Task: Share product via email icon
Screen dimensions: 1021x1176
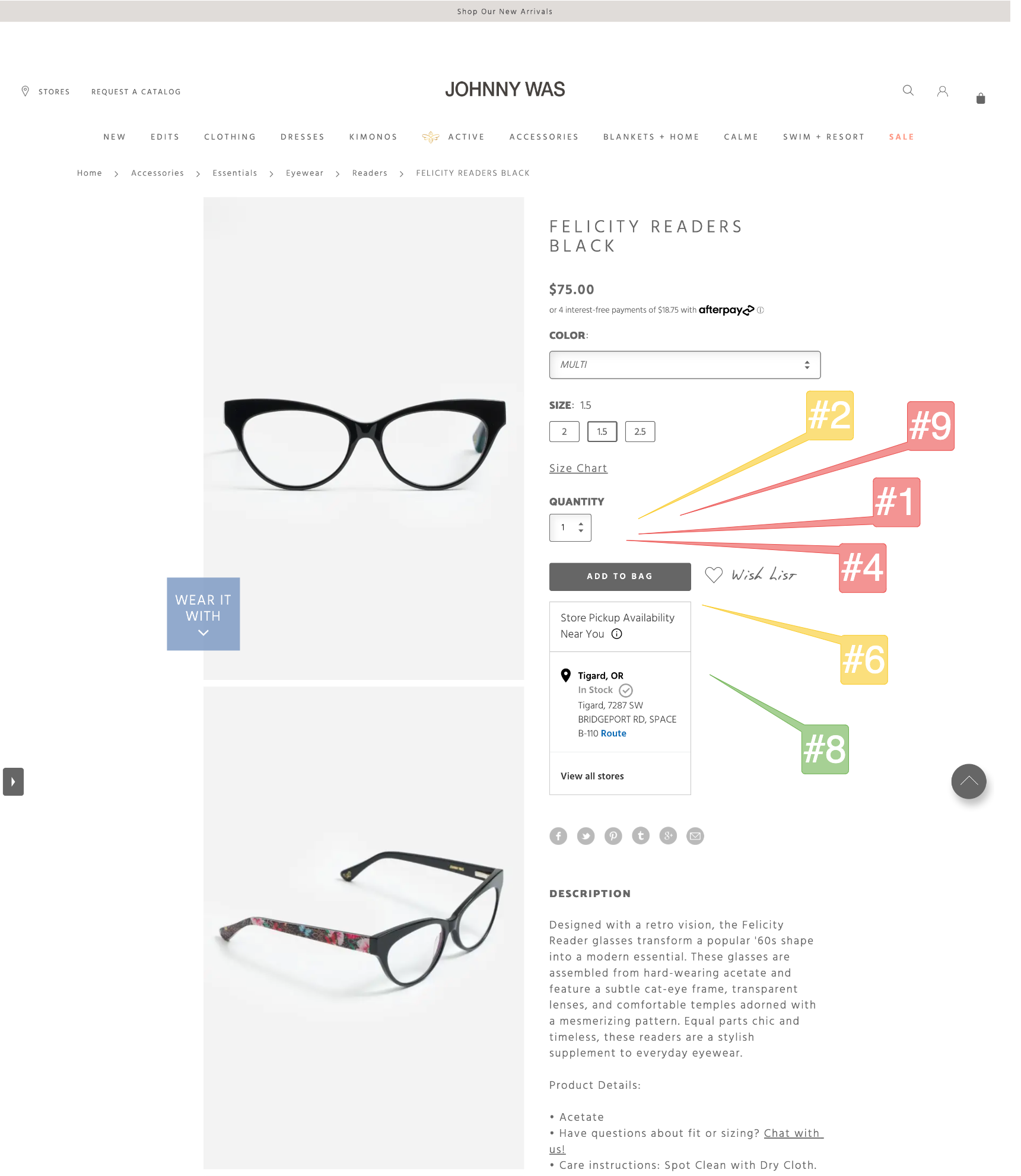Action: (695, 835)
